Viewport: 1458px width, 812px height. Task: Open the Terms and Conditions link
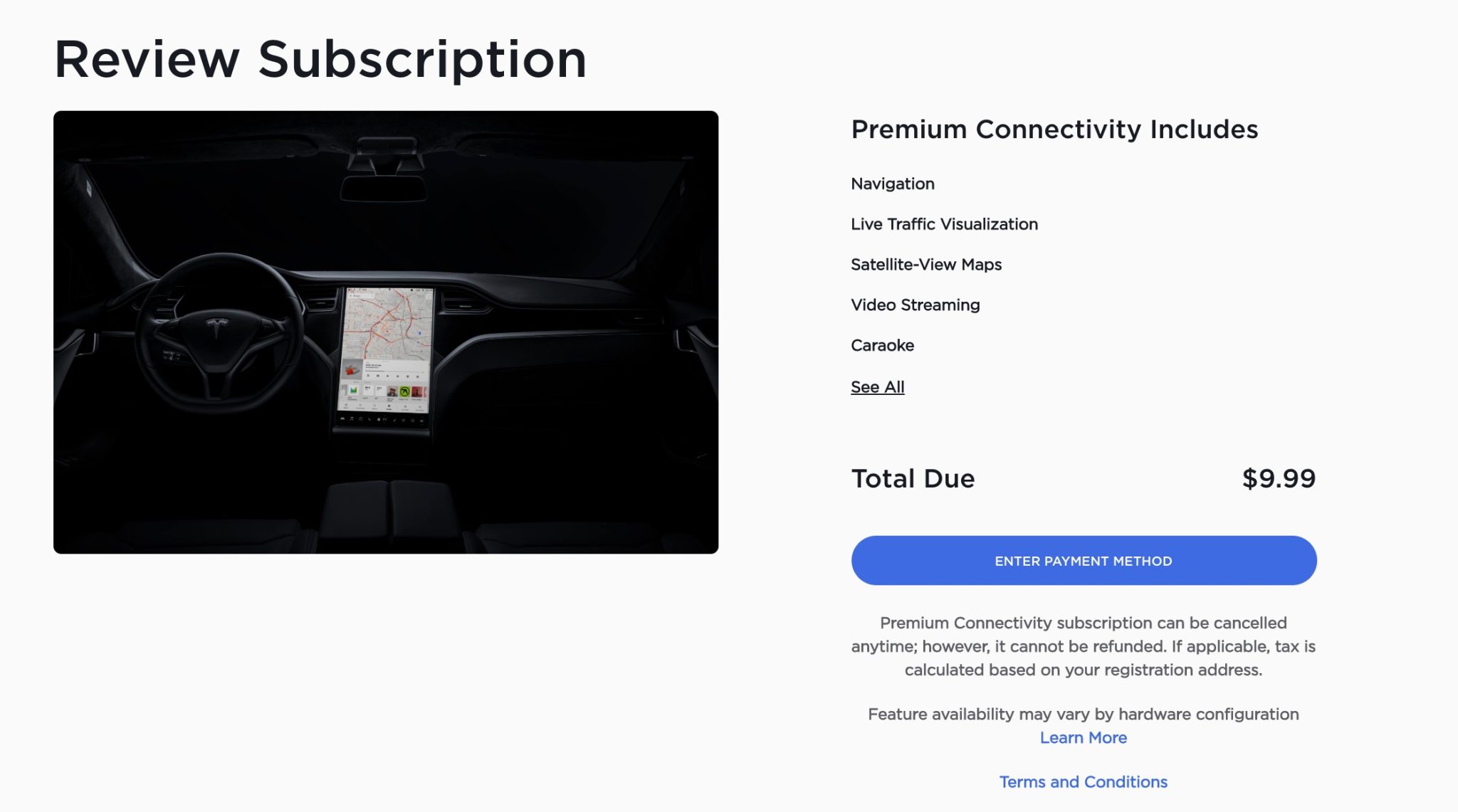[1083, 782]
